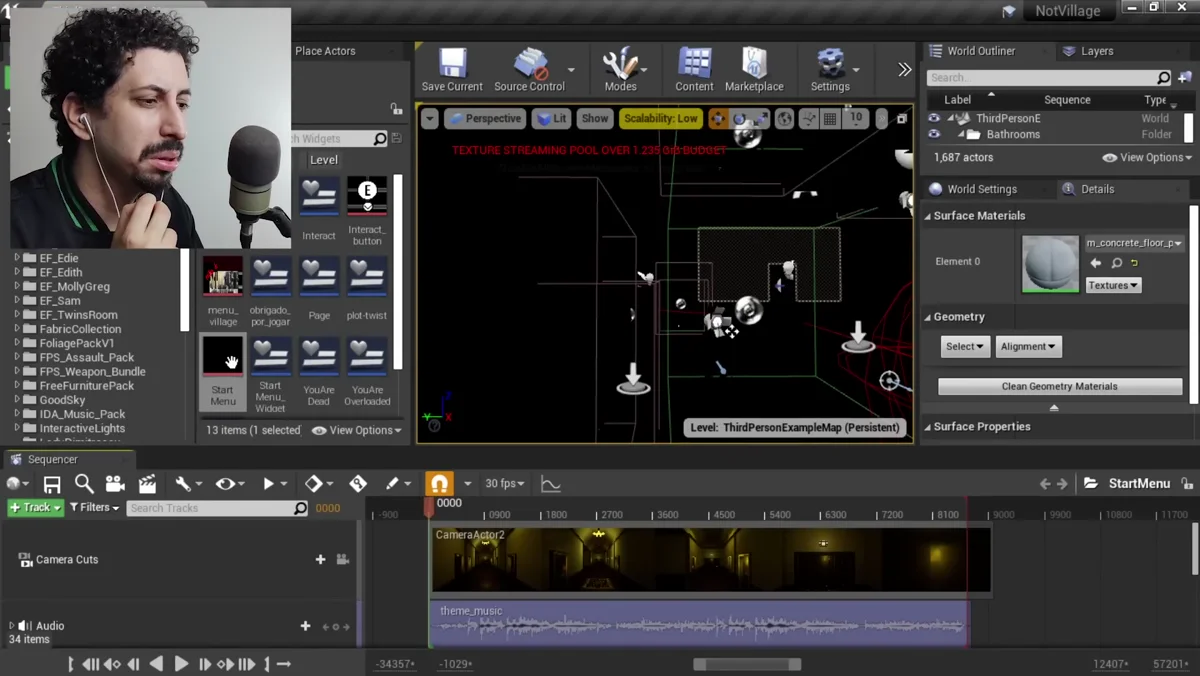
Task: Open the Filters menu in Sequencer
Action: [x=94, y=508]
